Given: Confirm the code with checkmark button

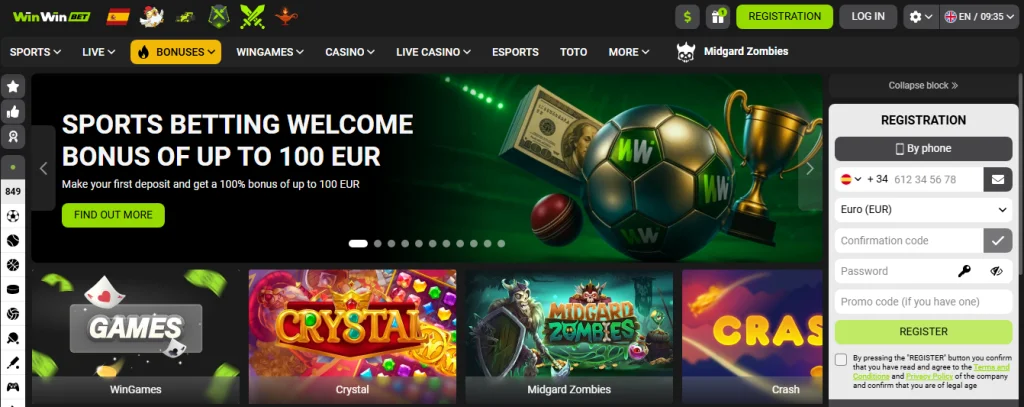Looking at the screenshot, I should coord(997,240).
